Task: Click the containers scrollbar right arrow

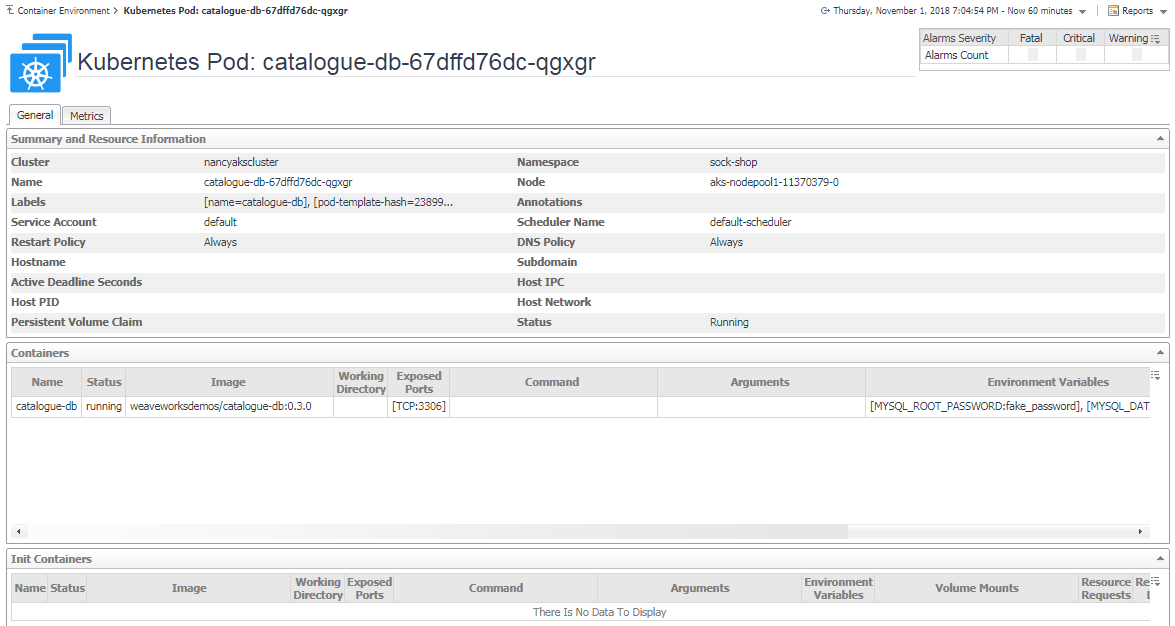Action: [1141, 532]
